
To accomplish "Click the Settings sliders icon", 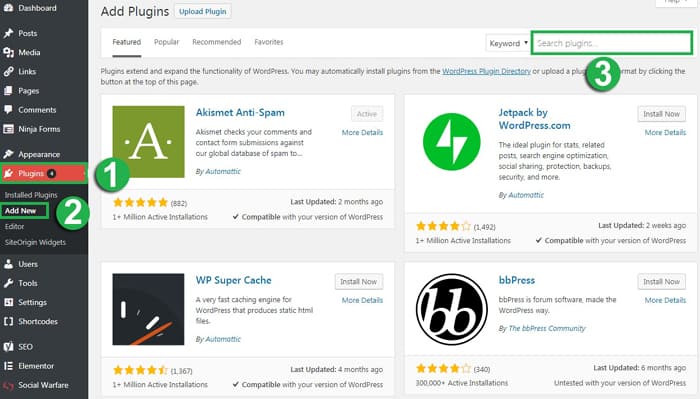I will coord(8,302).
